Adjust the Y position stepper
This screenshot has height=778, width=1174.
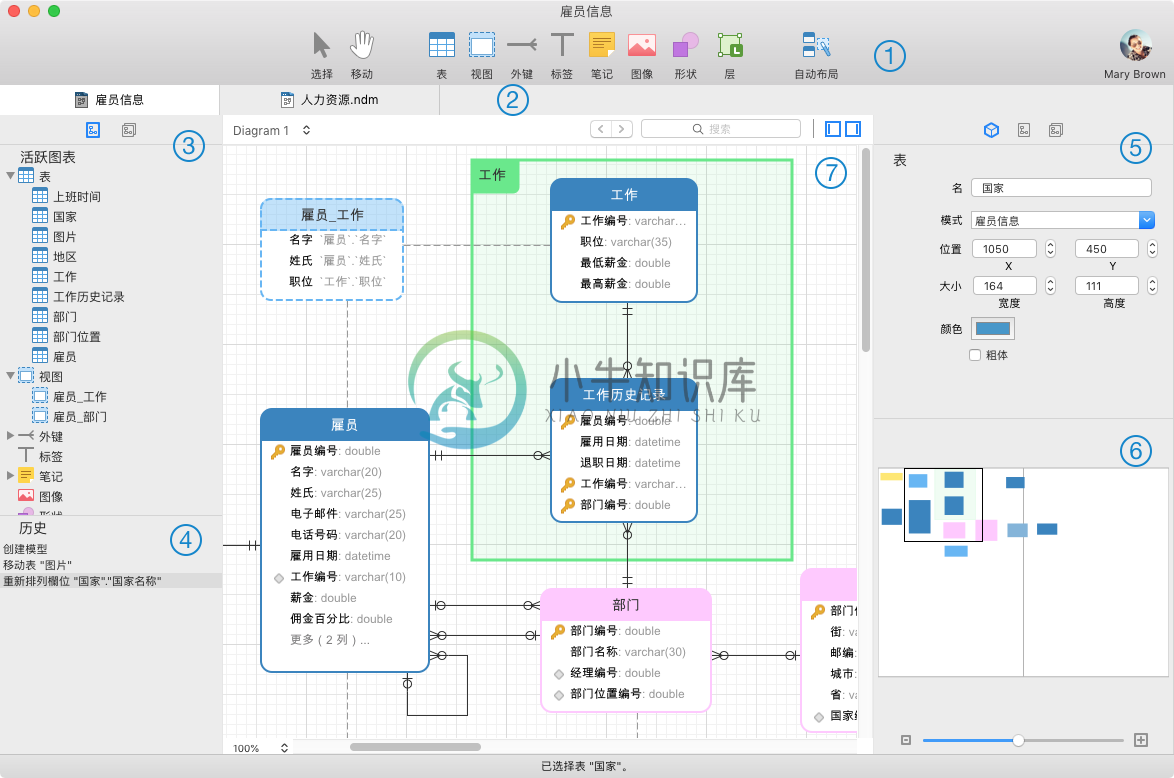(x=1152, y=249)
